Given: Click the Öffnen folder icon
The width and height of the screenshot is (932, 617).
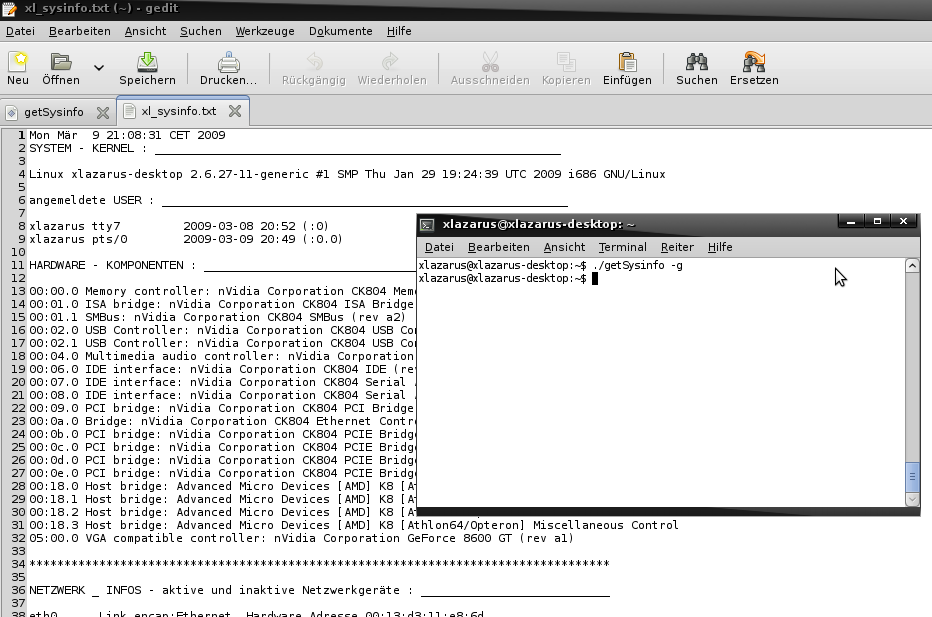Looking at the screenshot, I should [x=61, y=62].
